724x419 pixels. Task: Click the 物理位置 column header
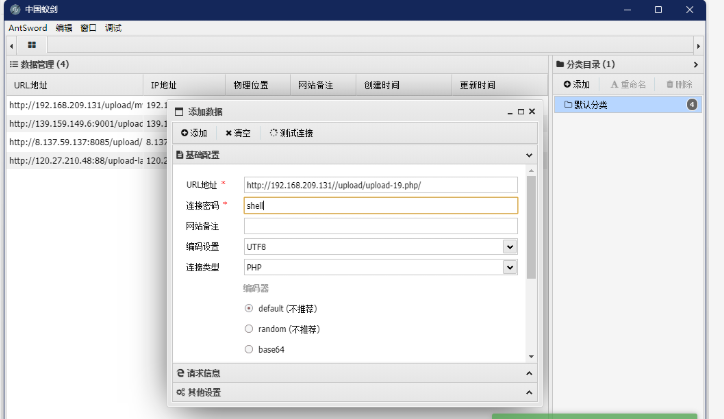(x=258, y=85)
